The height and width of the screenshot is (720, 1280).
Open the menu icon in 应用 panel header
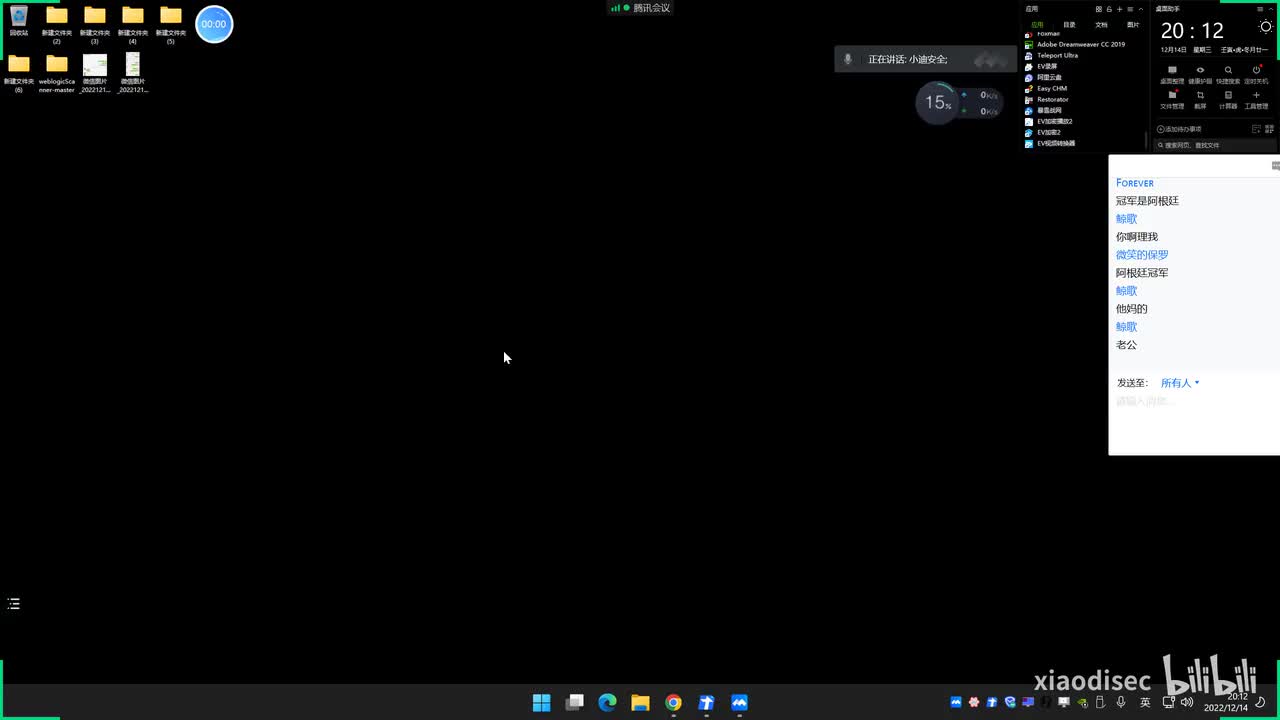pyautogui.click(x=1130, y=9)
